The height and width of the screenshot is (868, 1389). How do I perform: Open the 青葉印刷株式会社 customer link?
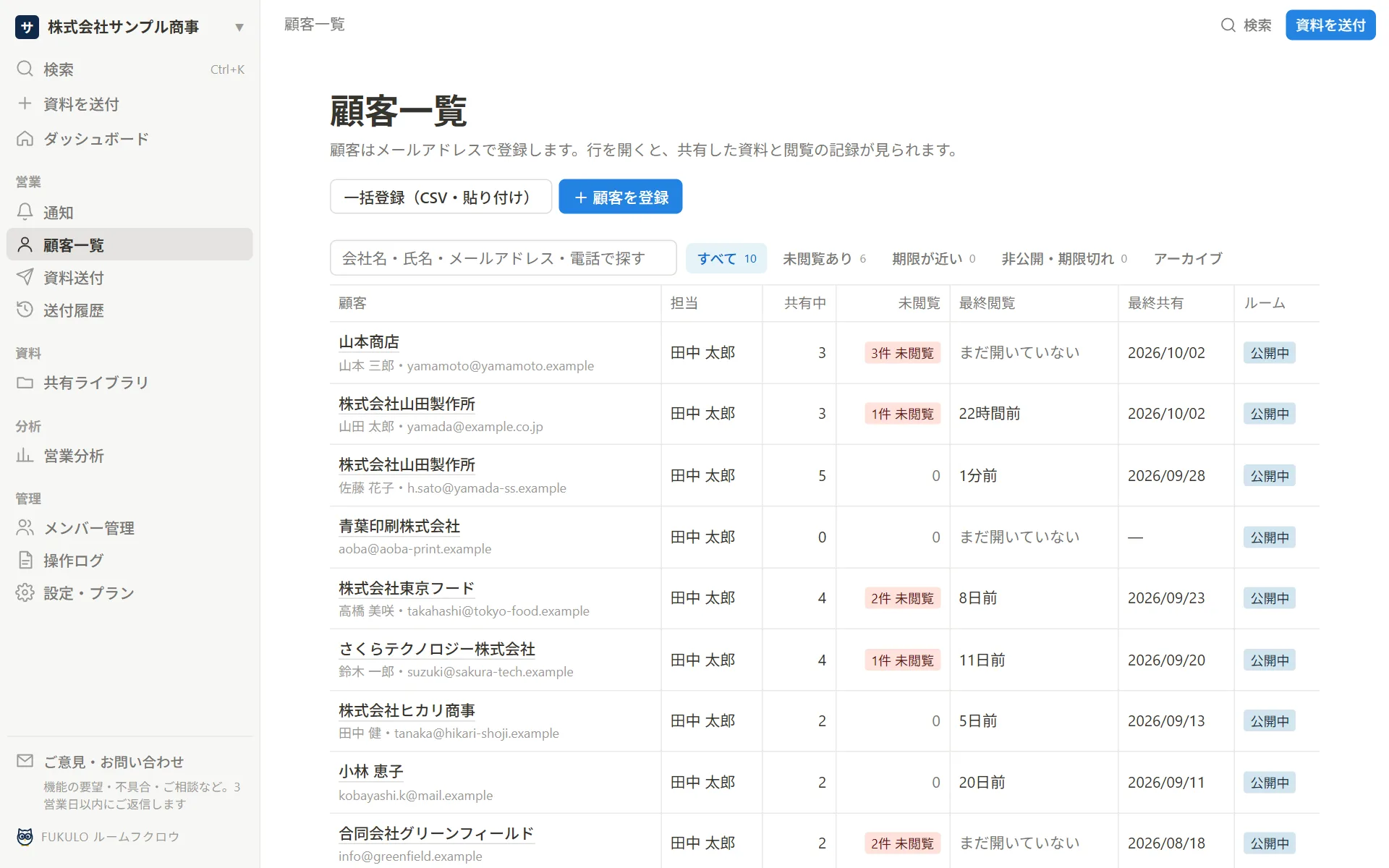pos(399,526)
